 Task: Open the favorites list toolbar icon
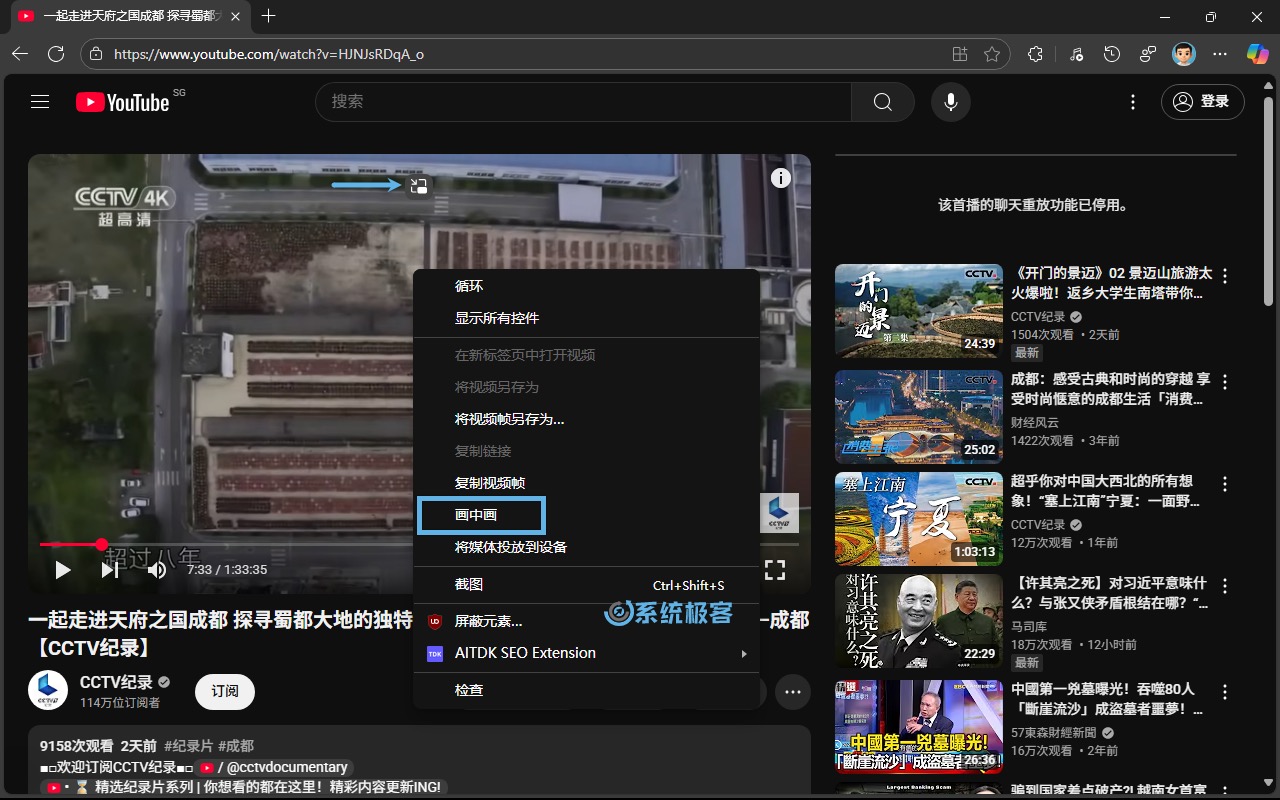click(x=1076, y=54)
